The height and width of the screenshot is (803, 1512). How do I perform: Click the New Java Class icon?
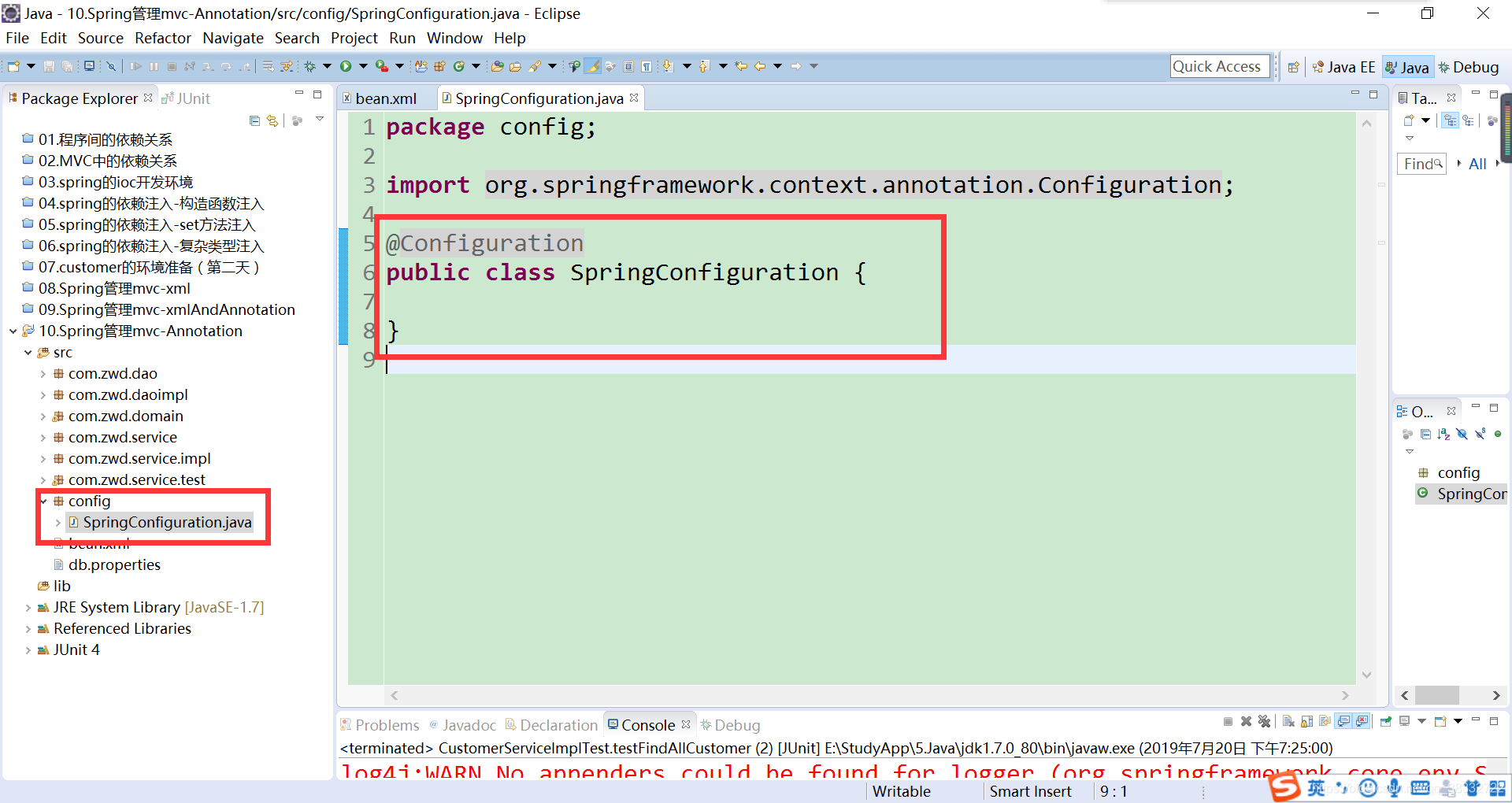(x=458, y=66)
